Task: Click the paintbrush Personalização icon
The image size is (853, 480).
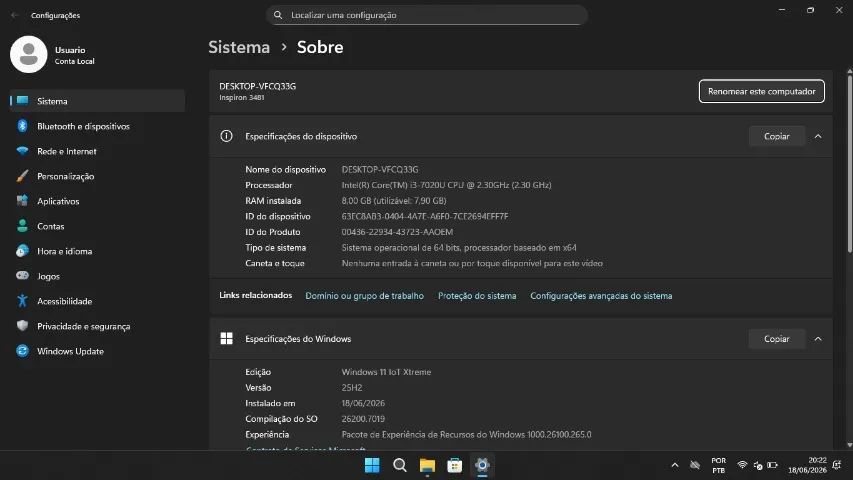Action: (22, 176)
